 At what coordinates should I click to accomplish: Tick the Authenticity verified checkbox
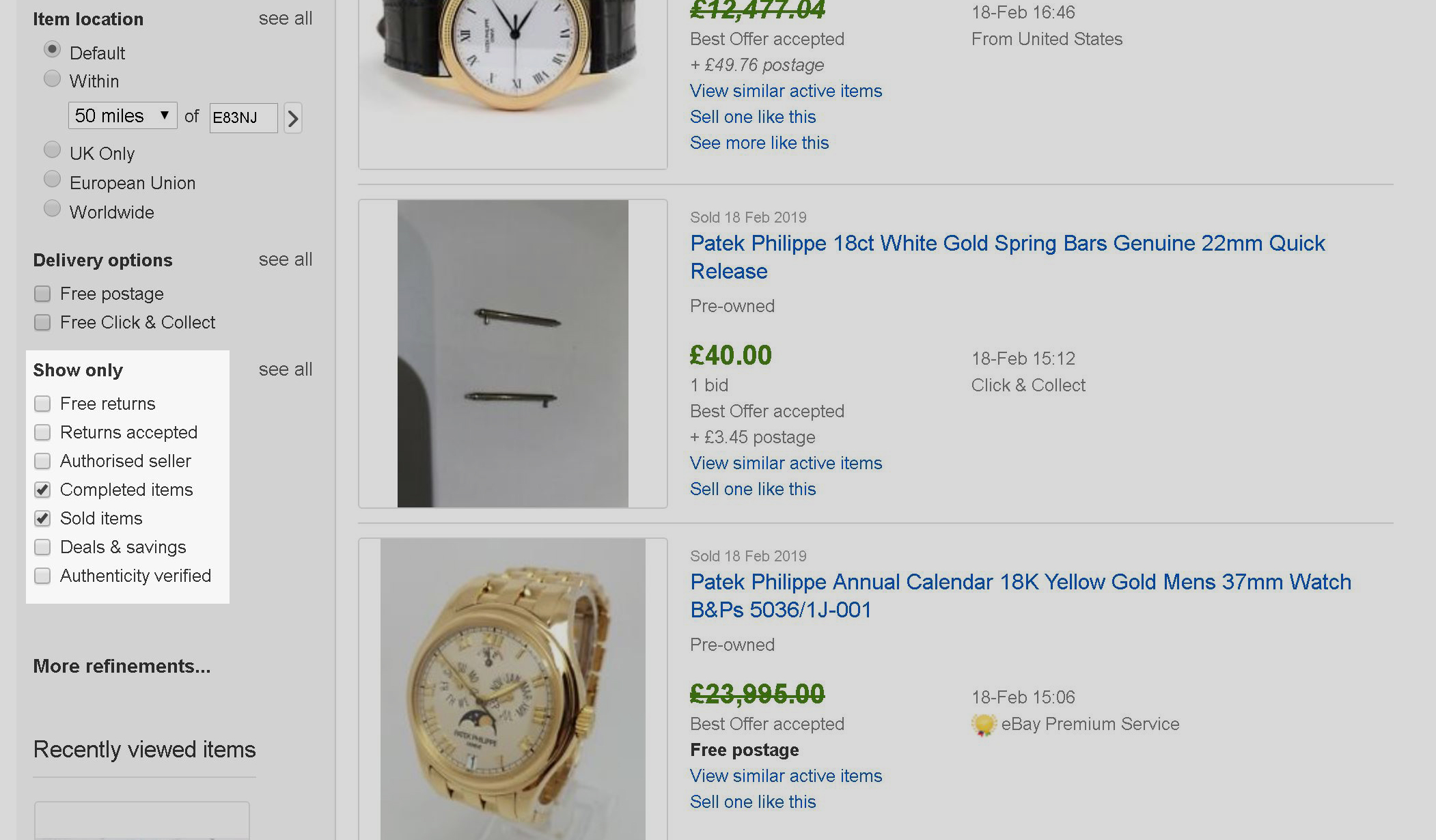42,576
